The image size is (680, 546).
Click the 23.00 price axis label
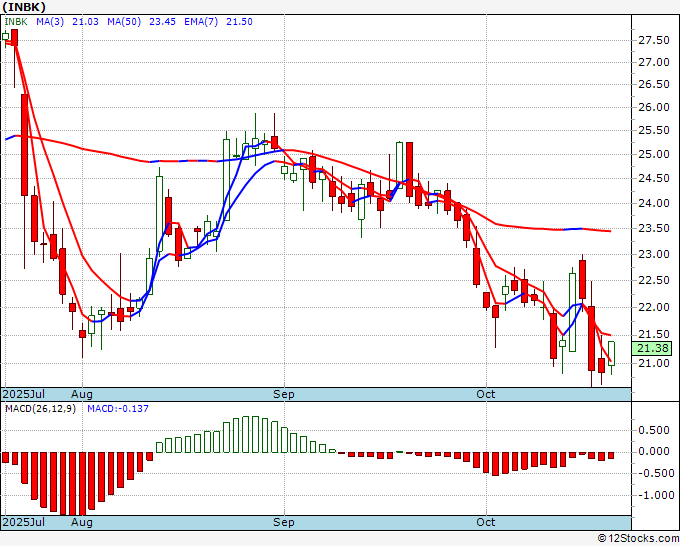654,255
